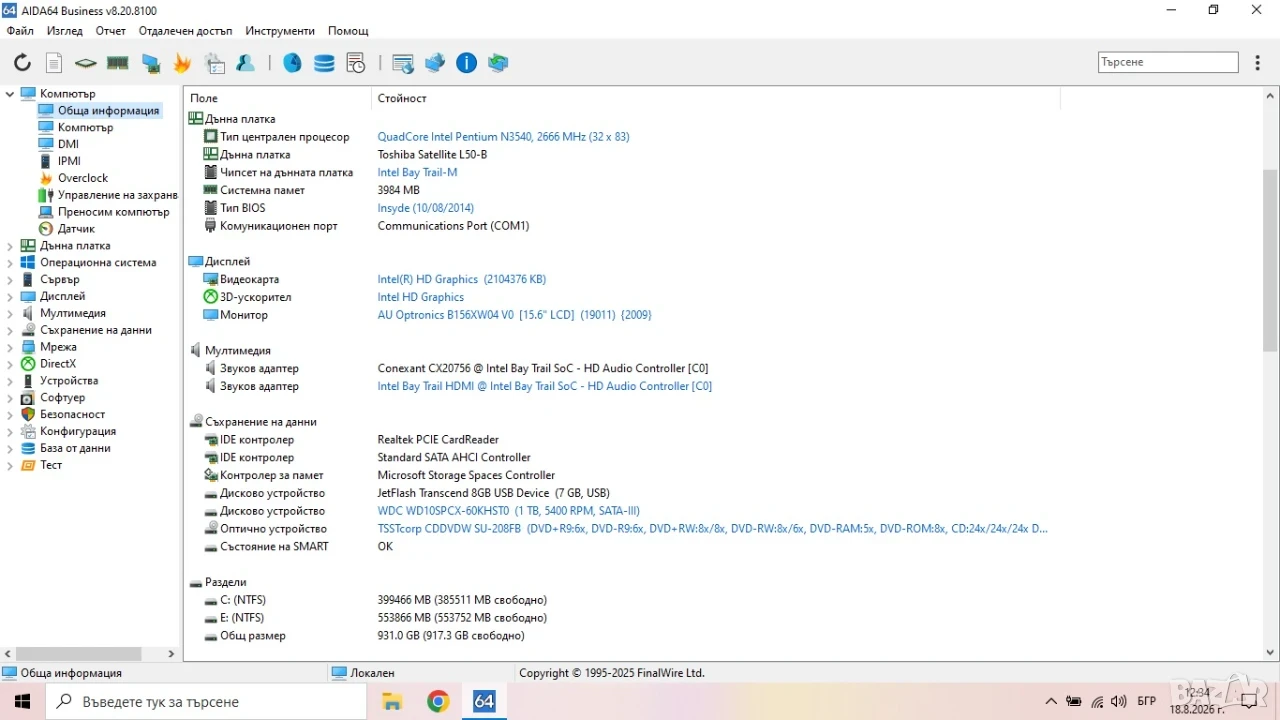Click the green arrow monitors update icon
Screen dimensions: 1280x720
coord(498,63)
